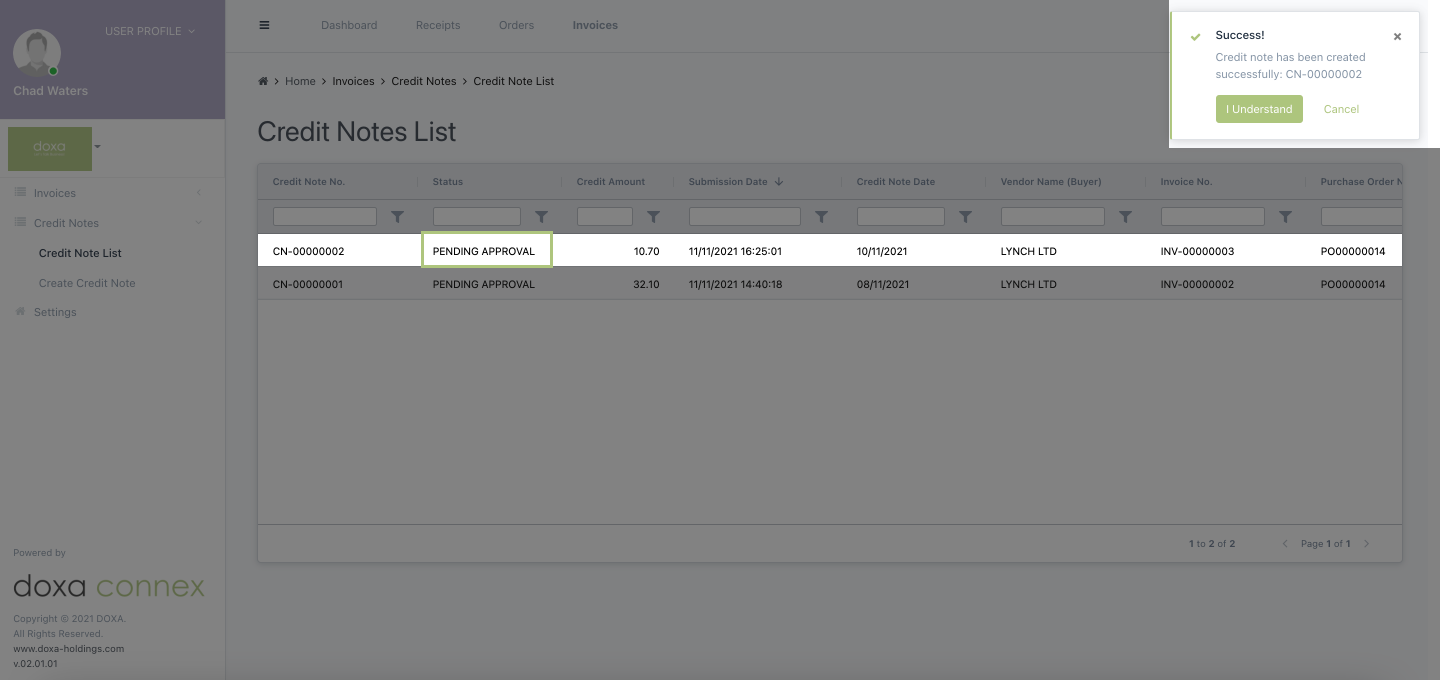
Task: Switch to the Orders tab
Action: coord(516,25)
